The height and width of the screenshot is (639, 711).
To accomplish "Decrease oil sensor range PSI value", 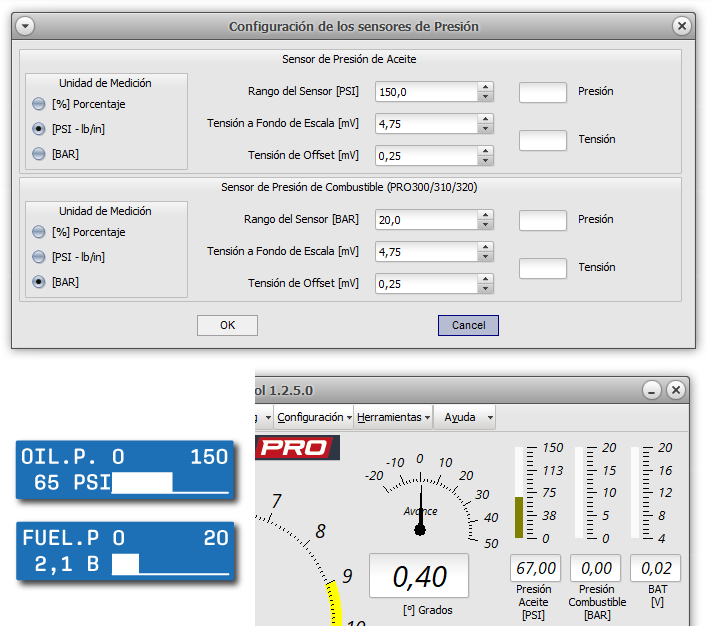I will [485, 97].
